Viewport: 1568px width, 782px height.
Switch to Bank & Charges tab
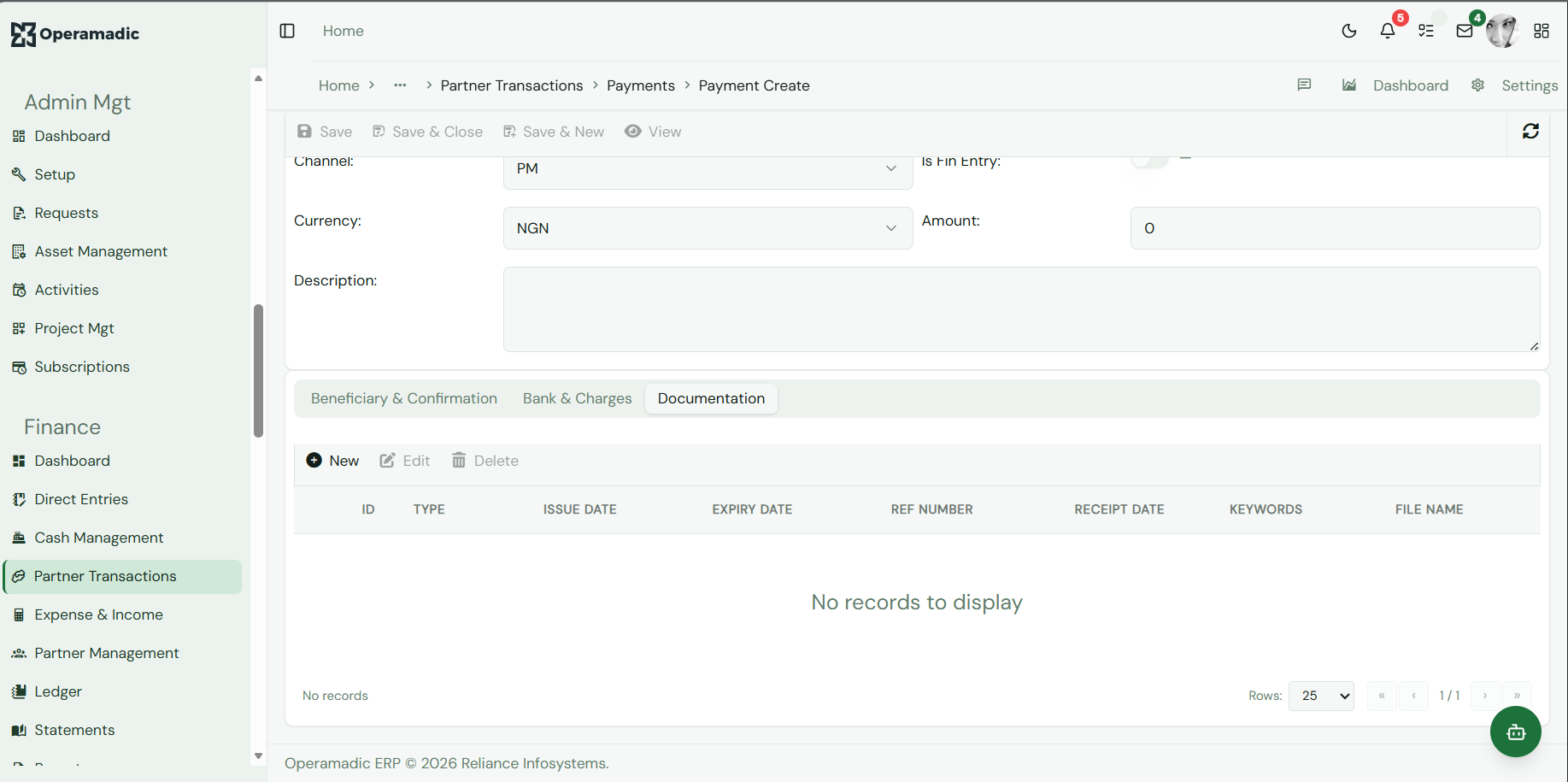(x=578, y=398)
